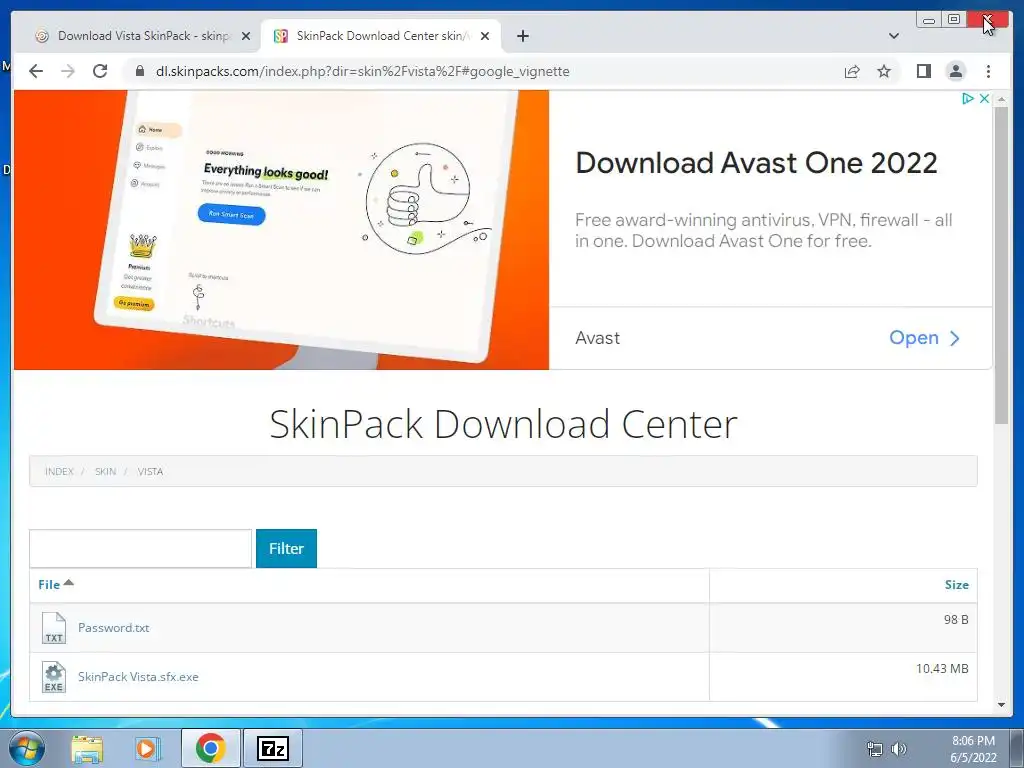This screenshot has width=1024, height=768.
Task: Sort by the Size column header
Action: 956,584
